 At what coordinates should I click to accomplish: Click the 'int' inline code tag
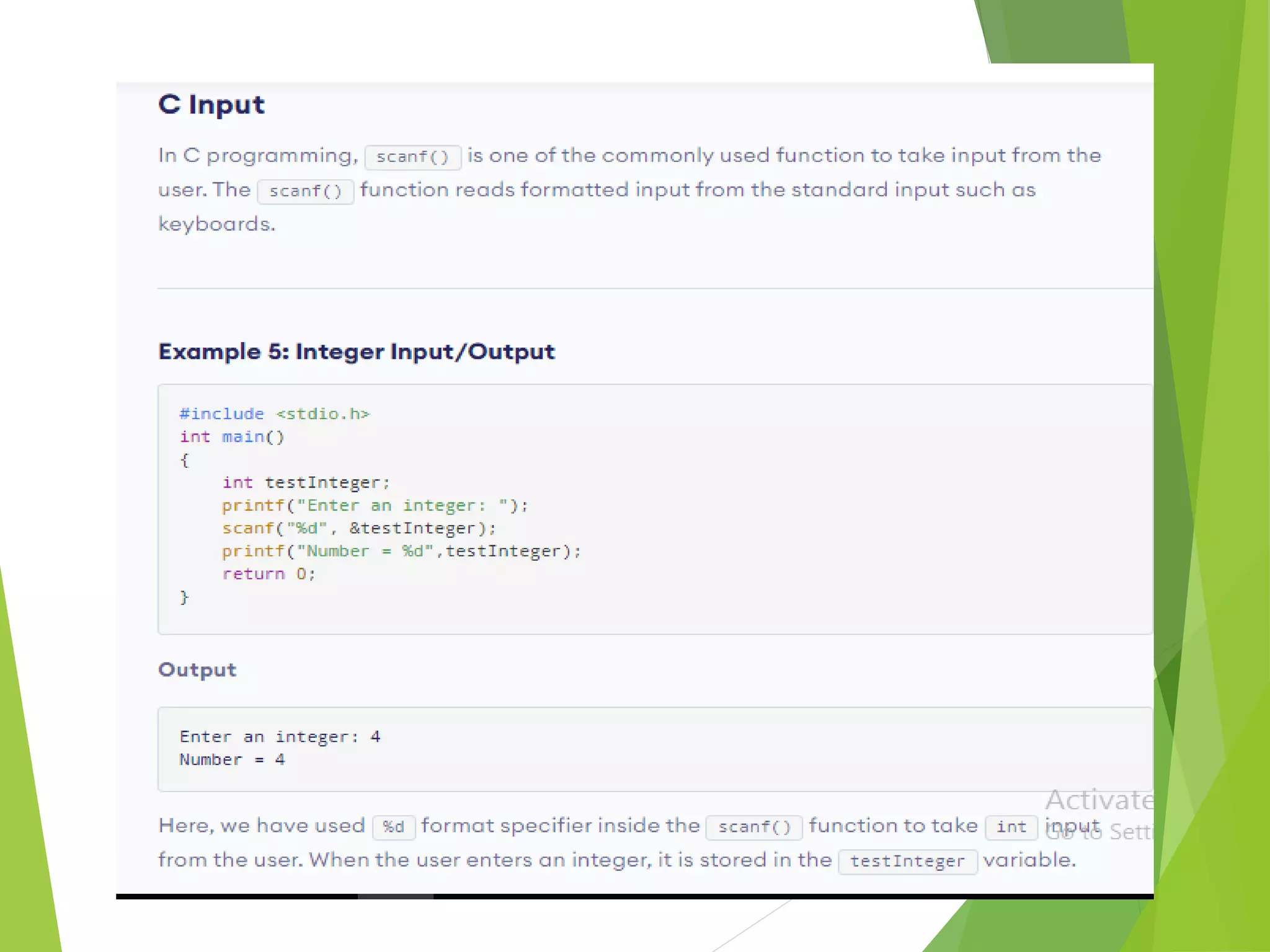point(1011,827)
